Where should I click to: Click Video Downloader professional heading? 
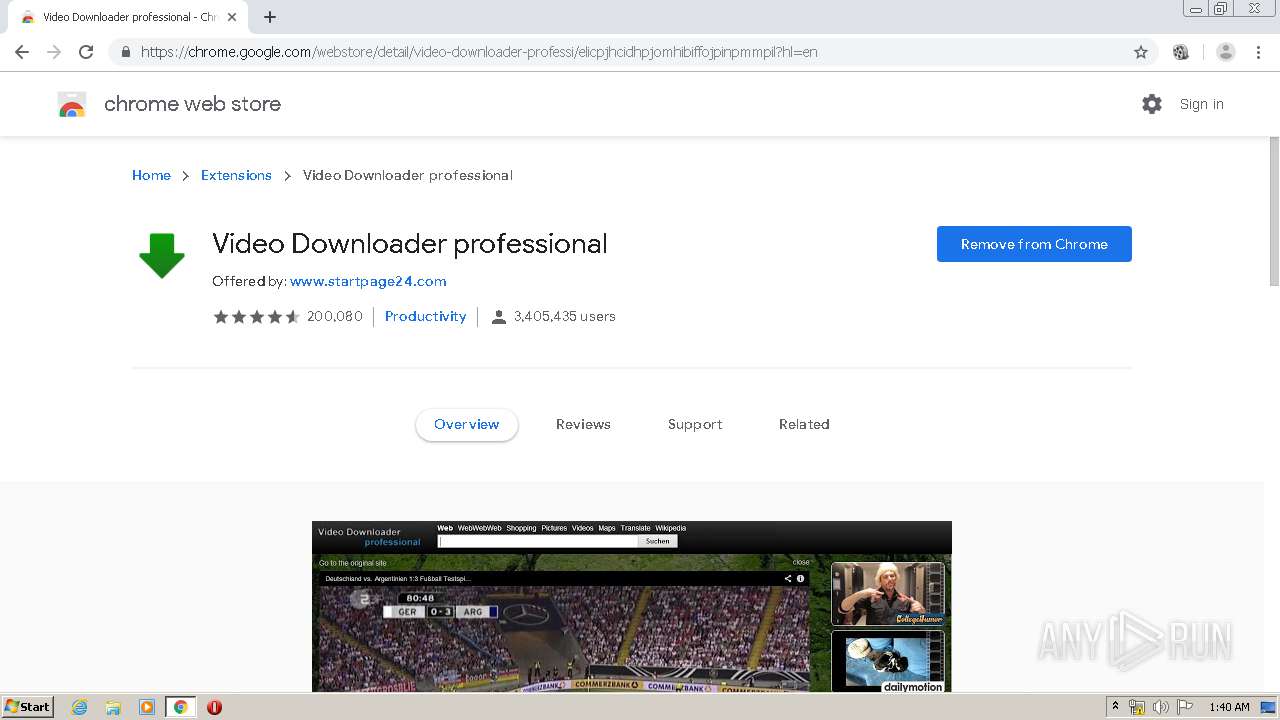pyautogui.click(x=410, y=244)
